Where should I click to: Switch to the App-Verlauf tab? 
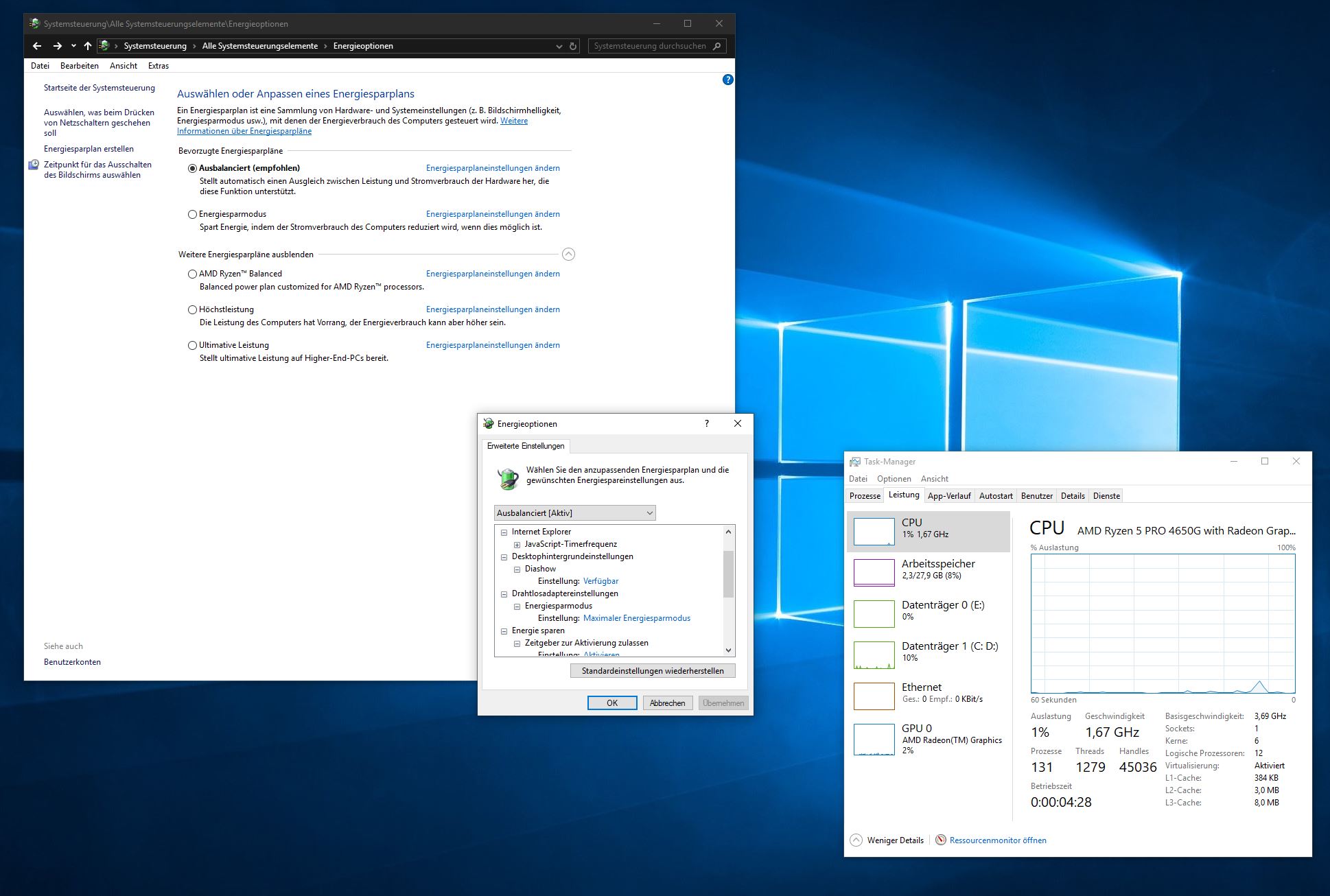(948, 495)
